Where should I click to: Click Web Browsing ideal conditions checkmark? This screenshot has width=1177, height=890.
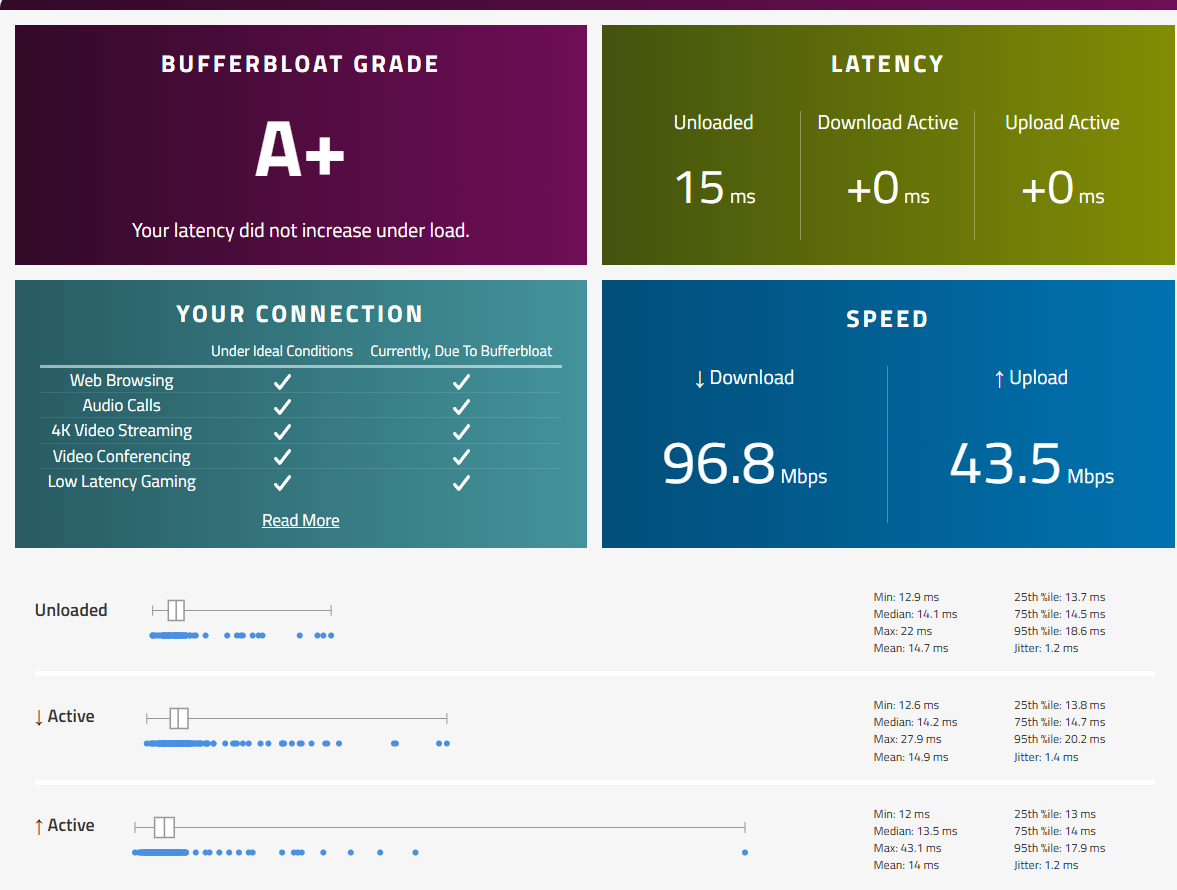click(x=282, y=382)
